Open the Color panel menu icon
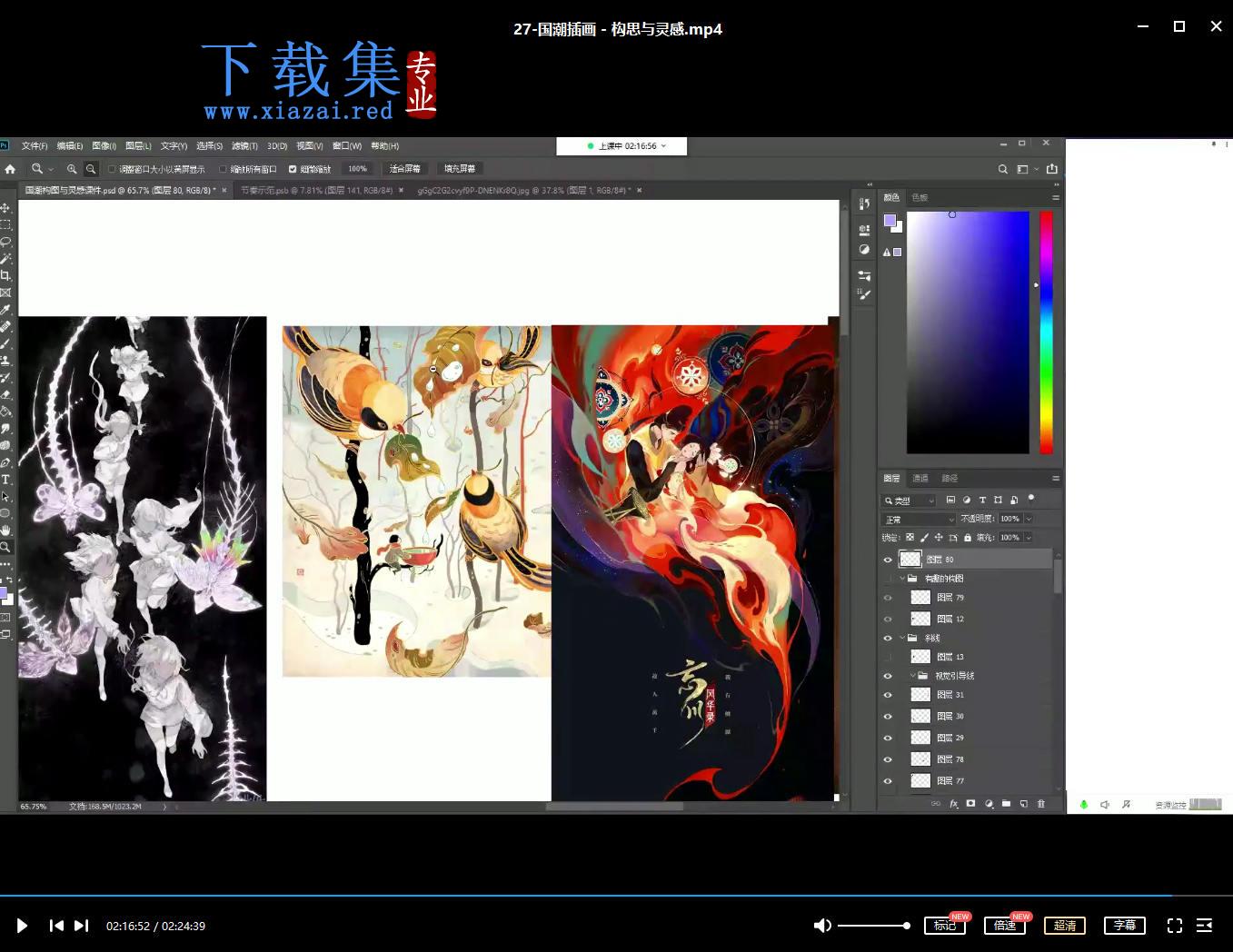This screenshot has width=1233, height=952. pos(1055,197)
